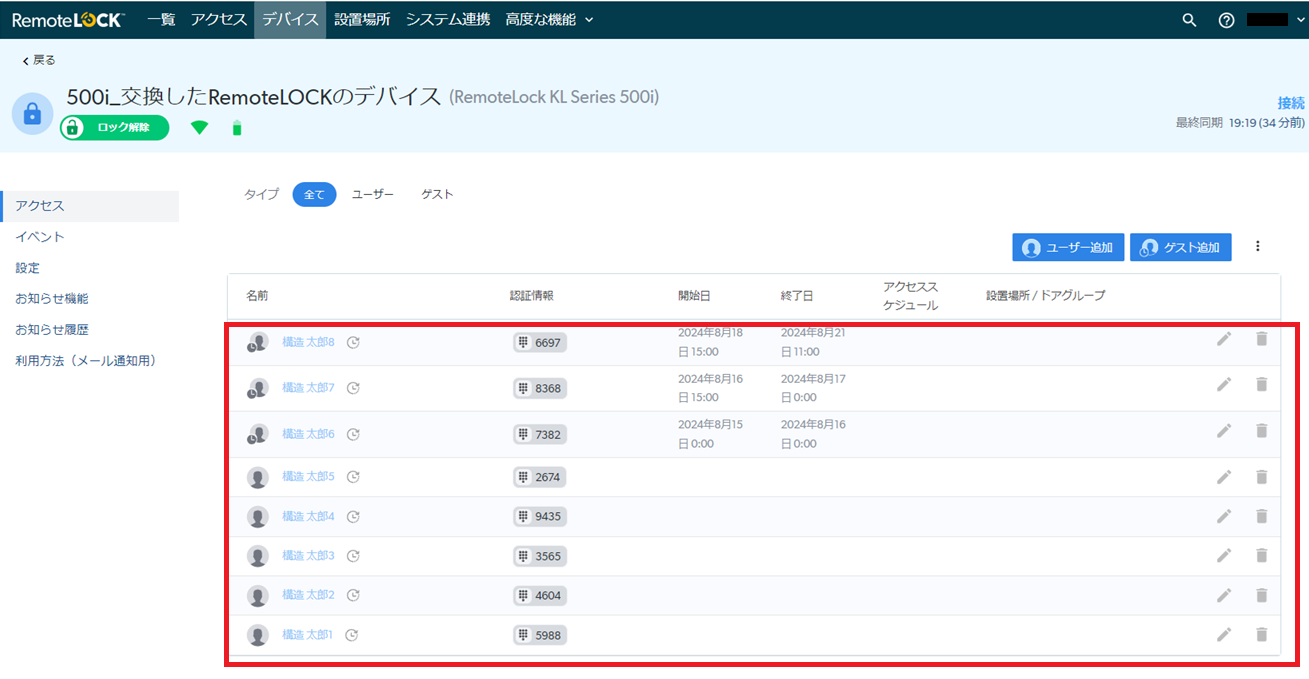The height and width of the screenshot is (679, 1309).
Task: Delete the 構造 太郎5 access entry
Action: point(1261,477)
